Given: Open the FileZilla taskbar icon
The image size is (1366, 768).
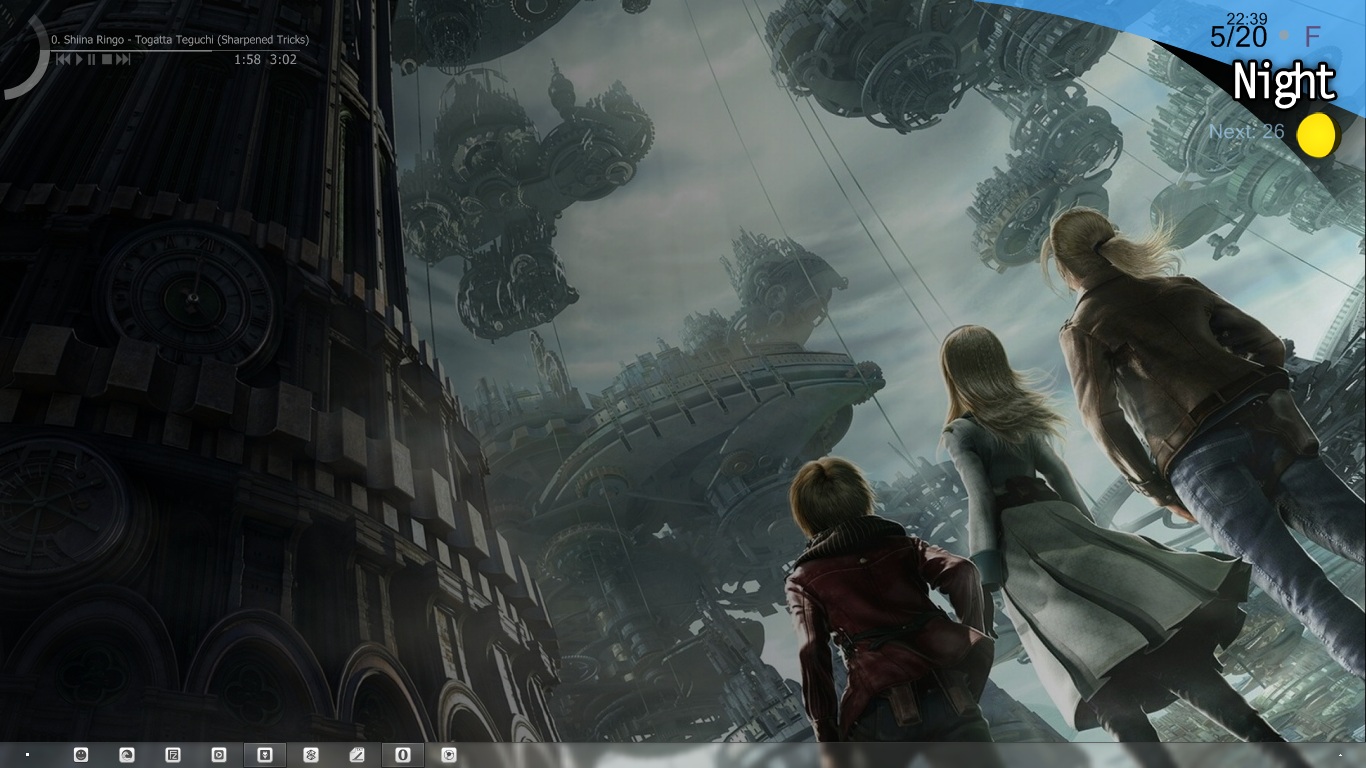Looking at the screenshot, I should pos(172,755).
